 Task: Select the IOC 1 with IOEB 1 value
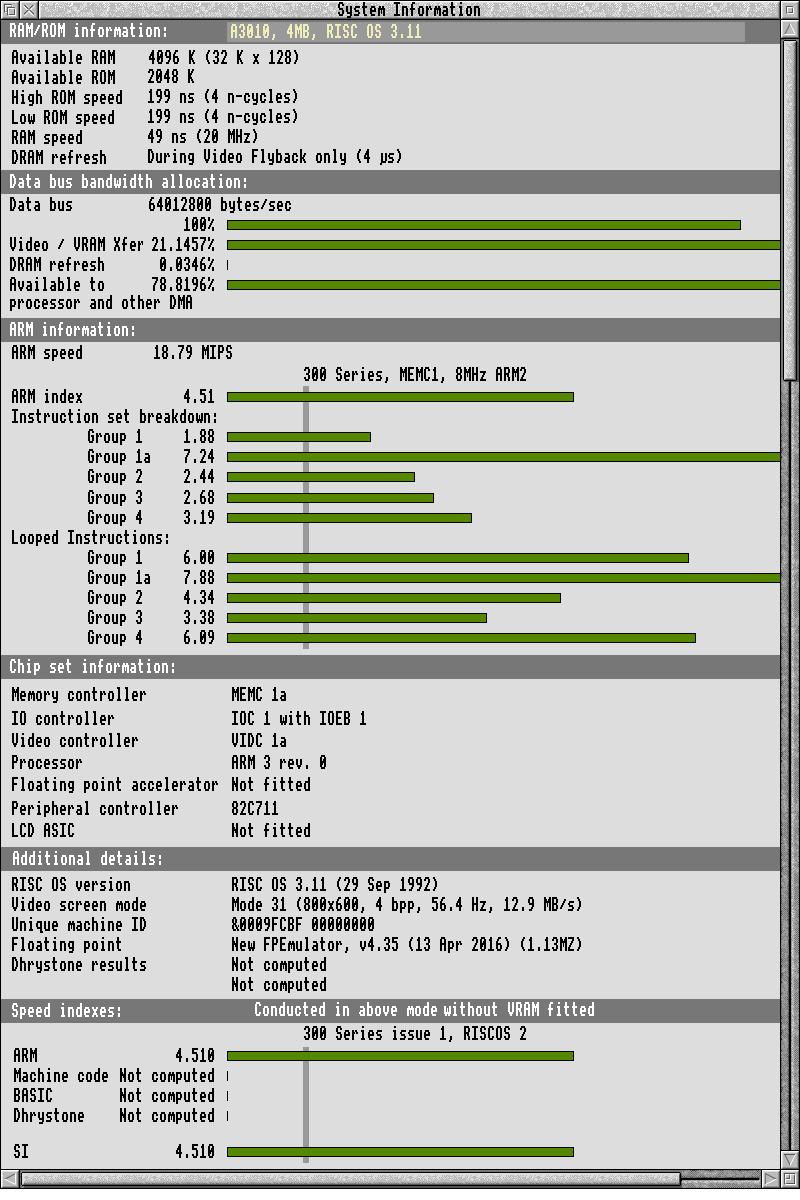point(299,719)
